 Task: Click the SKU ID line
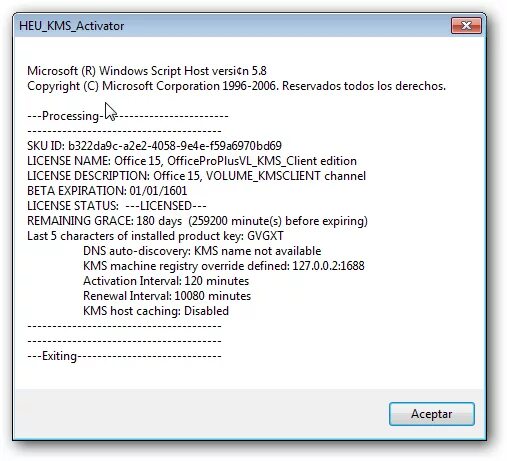coord(154,146)
